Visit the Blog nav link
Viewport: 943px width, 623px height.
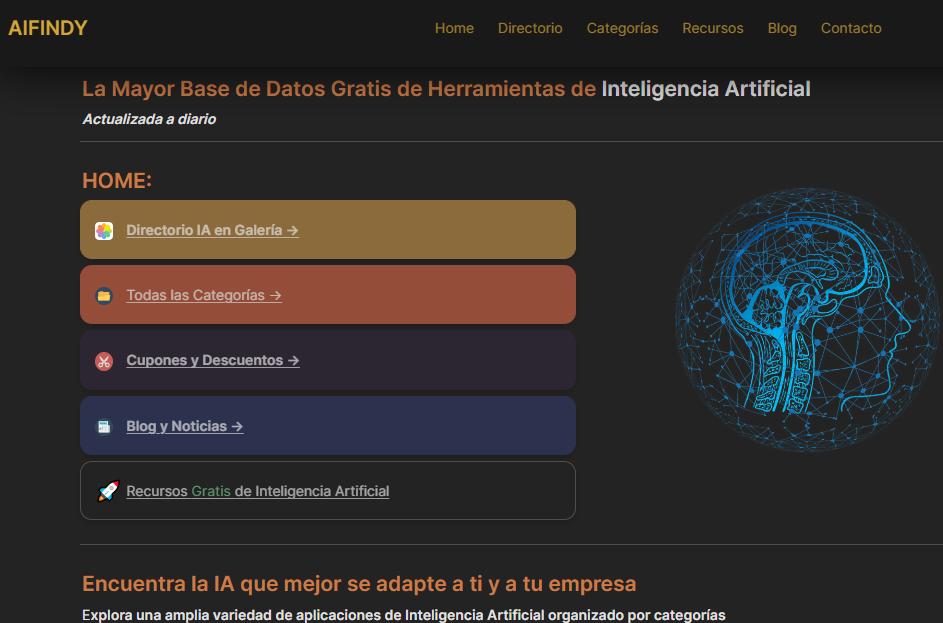(x=782, y=28)
